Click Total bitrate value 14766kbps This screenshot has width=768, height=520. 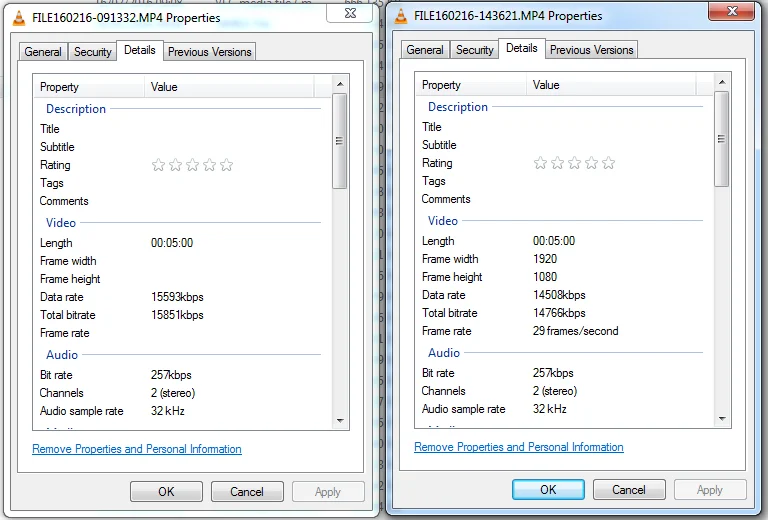(559, 313)
